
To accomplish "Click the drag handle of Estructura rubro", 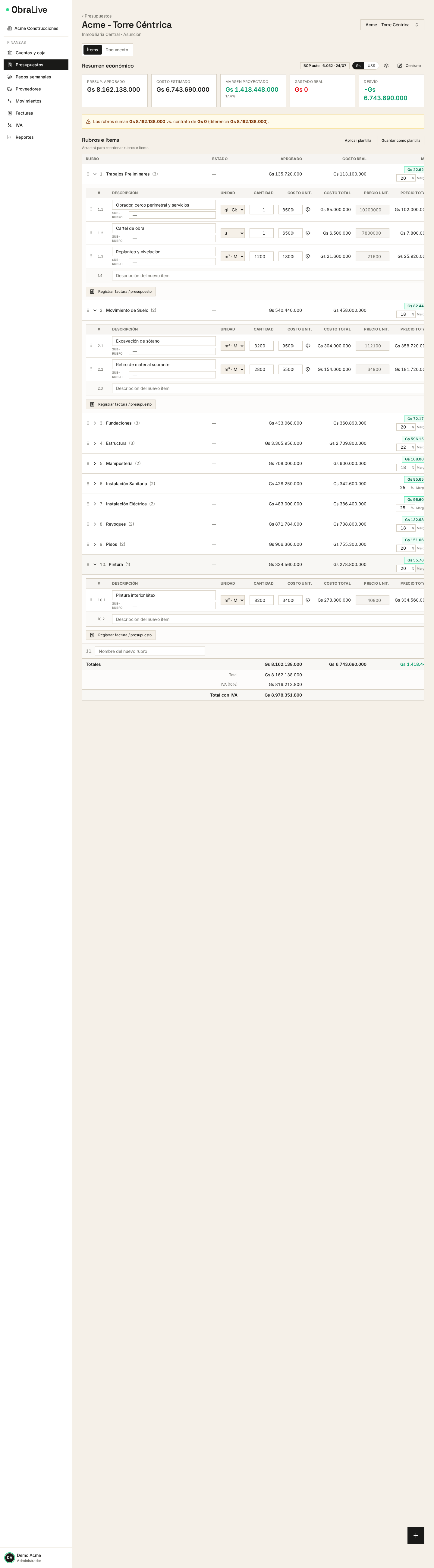I will point(88,443).
